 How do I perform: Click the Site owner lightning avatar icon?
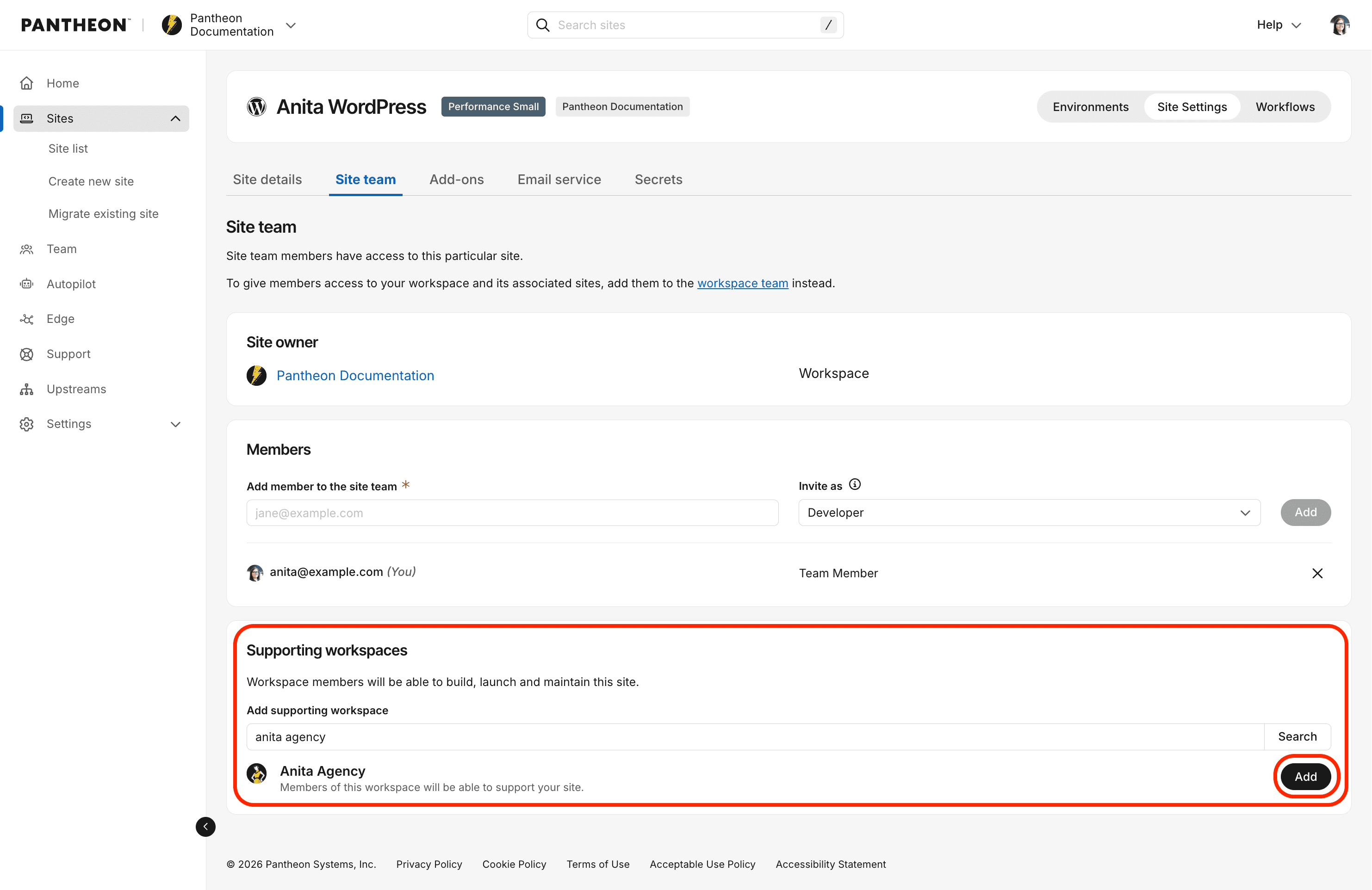click(x=256, y=375)
